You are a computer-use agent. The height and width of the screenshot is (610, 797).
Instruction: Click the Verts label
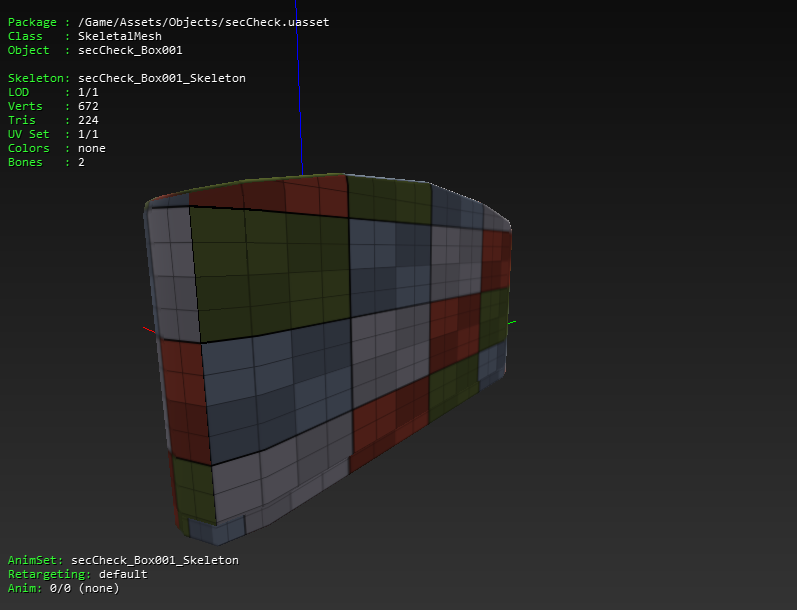(x=25, y=106)
